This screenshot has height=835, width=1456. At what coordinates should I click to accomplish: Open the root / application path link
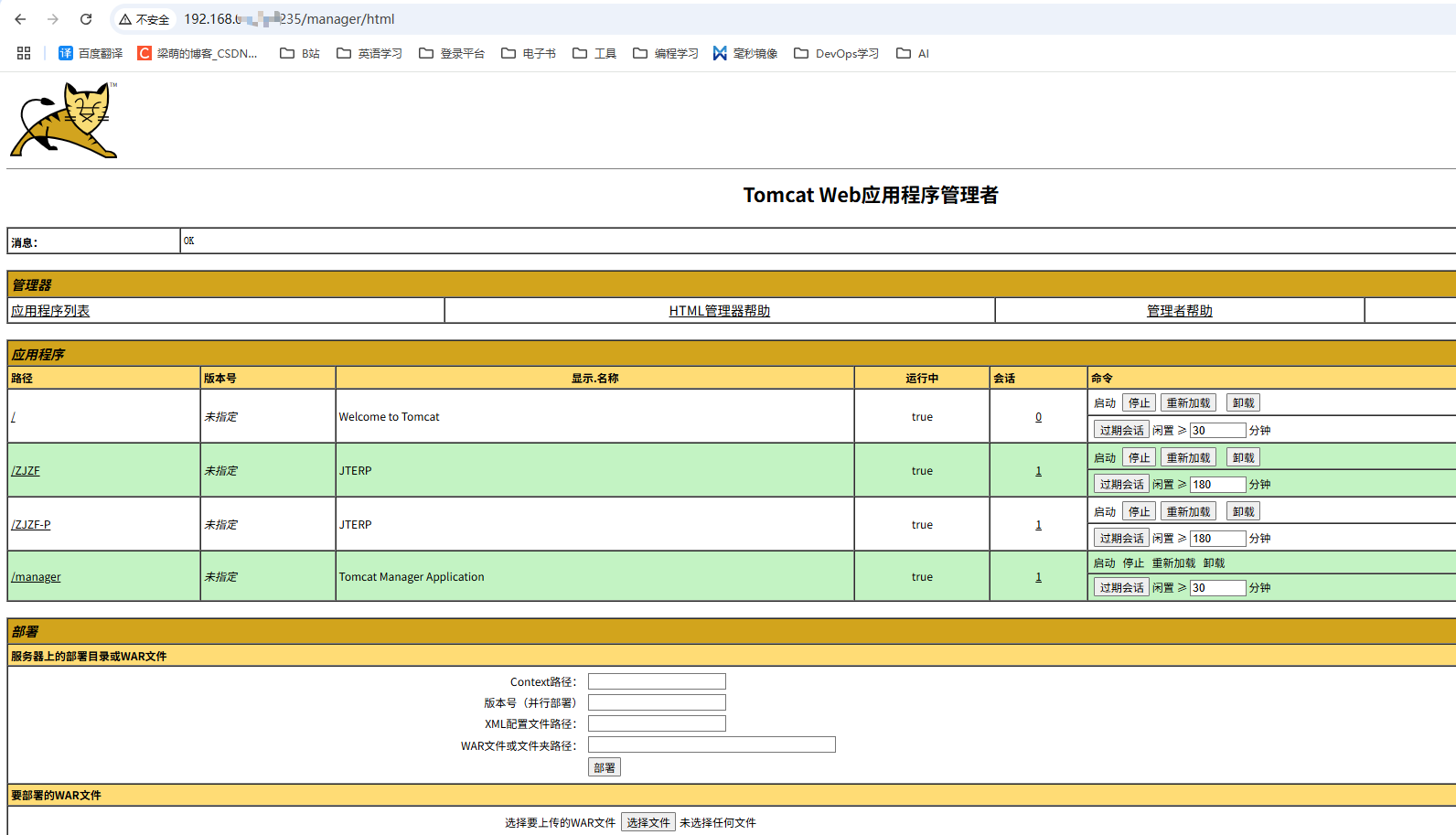14,417
